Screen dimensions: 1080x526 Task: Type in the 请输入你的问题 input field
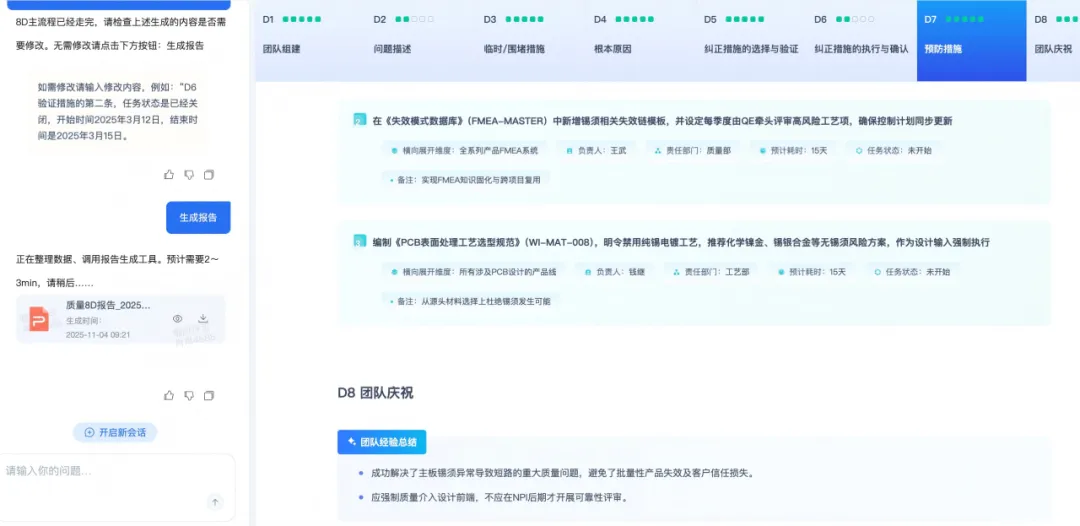(x=110, y=471)
